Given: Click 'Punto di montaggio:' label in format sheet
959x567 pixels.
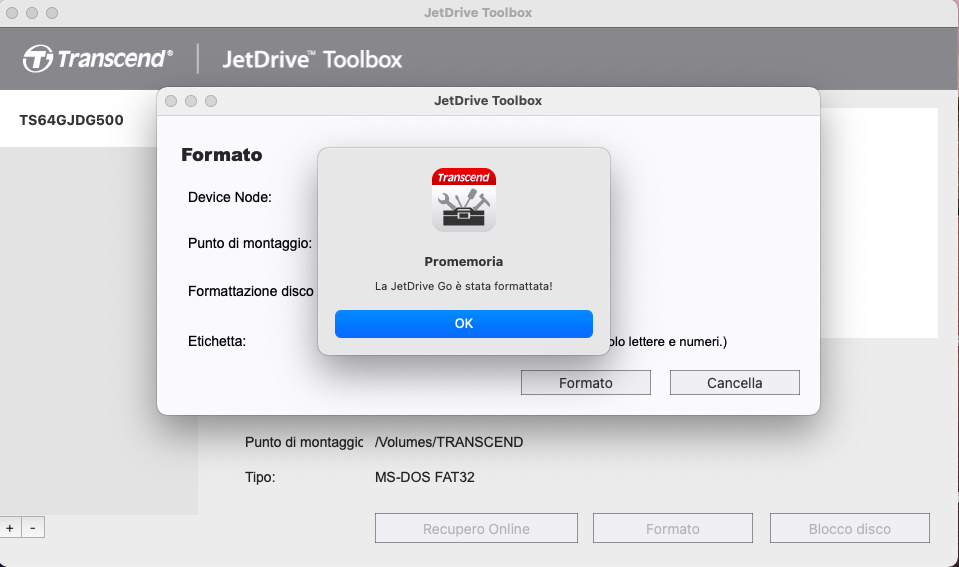Looking at the screenshot, I should [250, 243].
